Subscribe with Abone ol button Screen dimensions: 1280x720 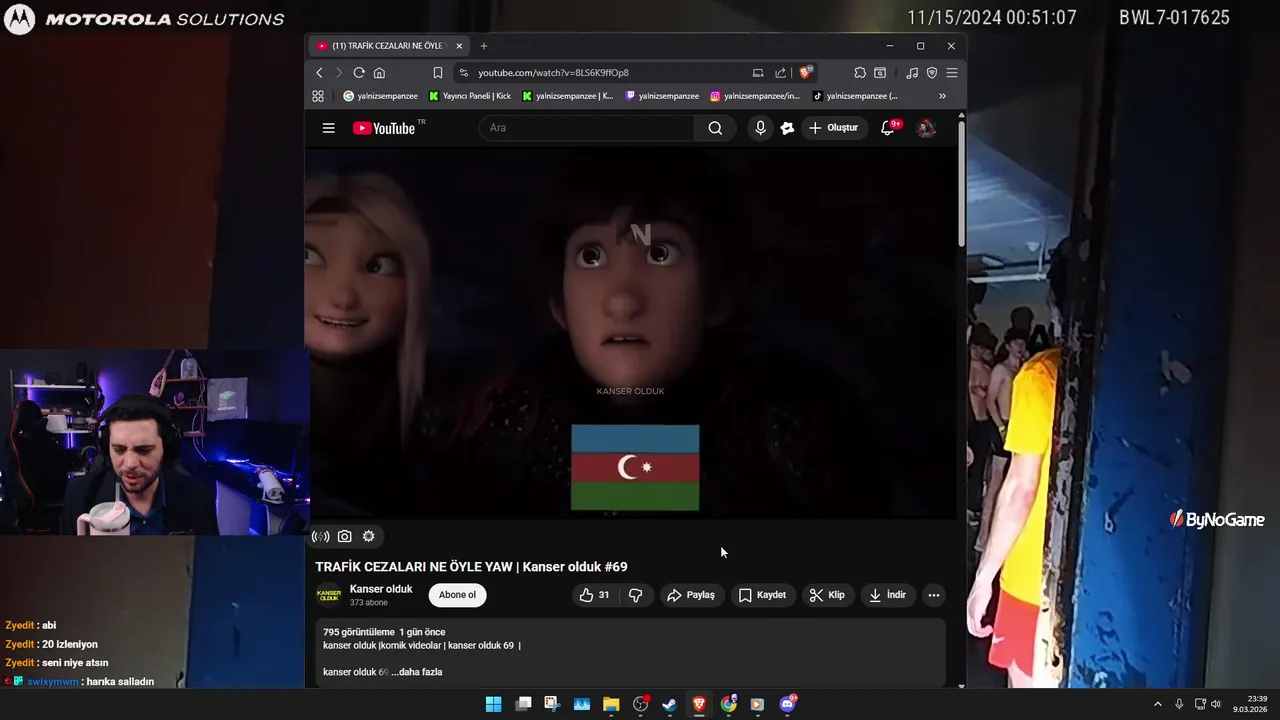point(457,595)
